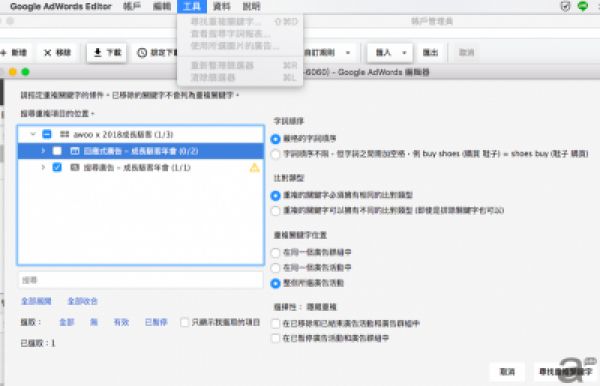Select 重複的關鍵字必須擁有相同的比對類型 radio
This screenshot has width=600, height=386.
(275, 195)
